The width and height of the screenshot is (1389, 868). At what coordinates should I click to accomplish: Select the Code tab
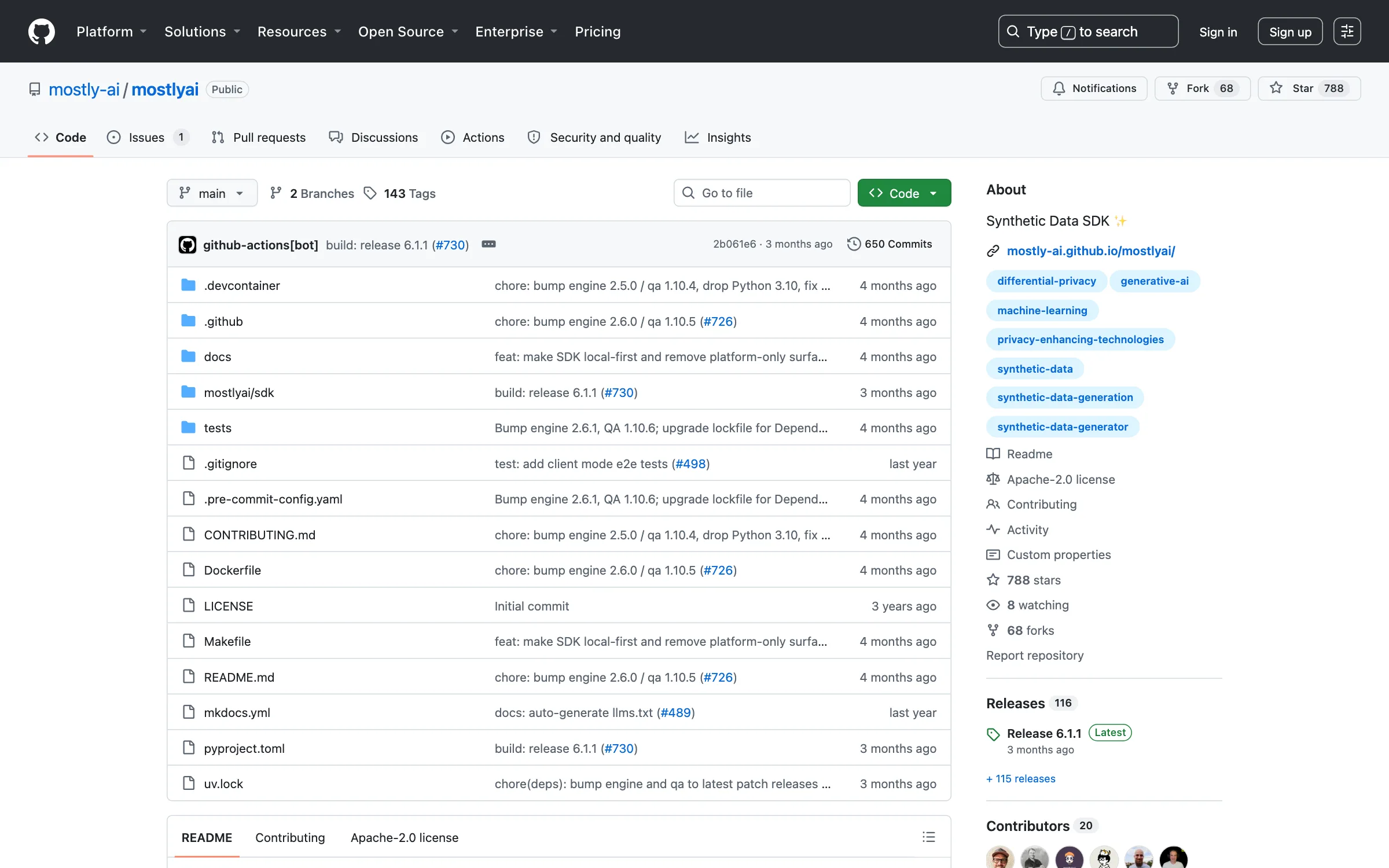[60, 137]
